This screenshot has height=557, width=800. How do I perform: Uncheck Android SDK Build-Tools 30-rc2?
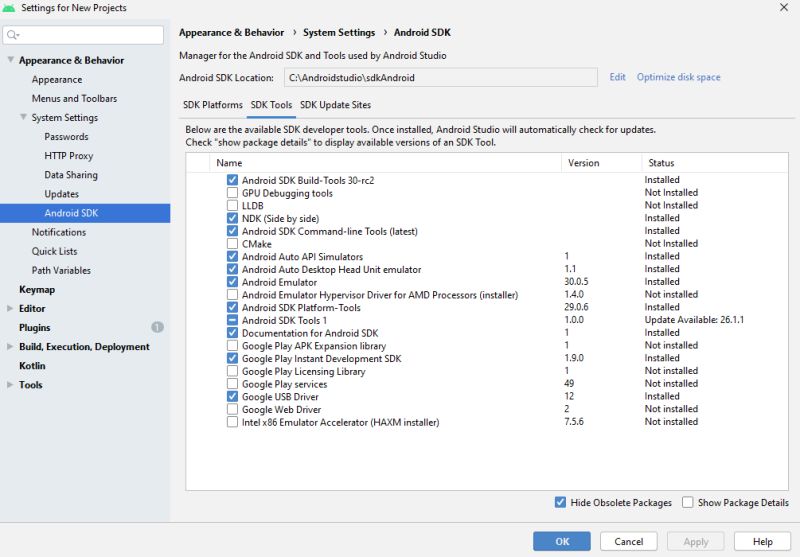pos(232,180)
